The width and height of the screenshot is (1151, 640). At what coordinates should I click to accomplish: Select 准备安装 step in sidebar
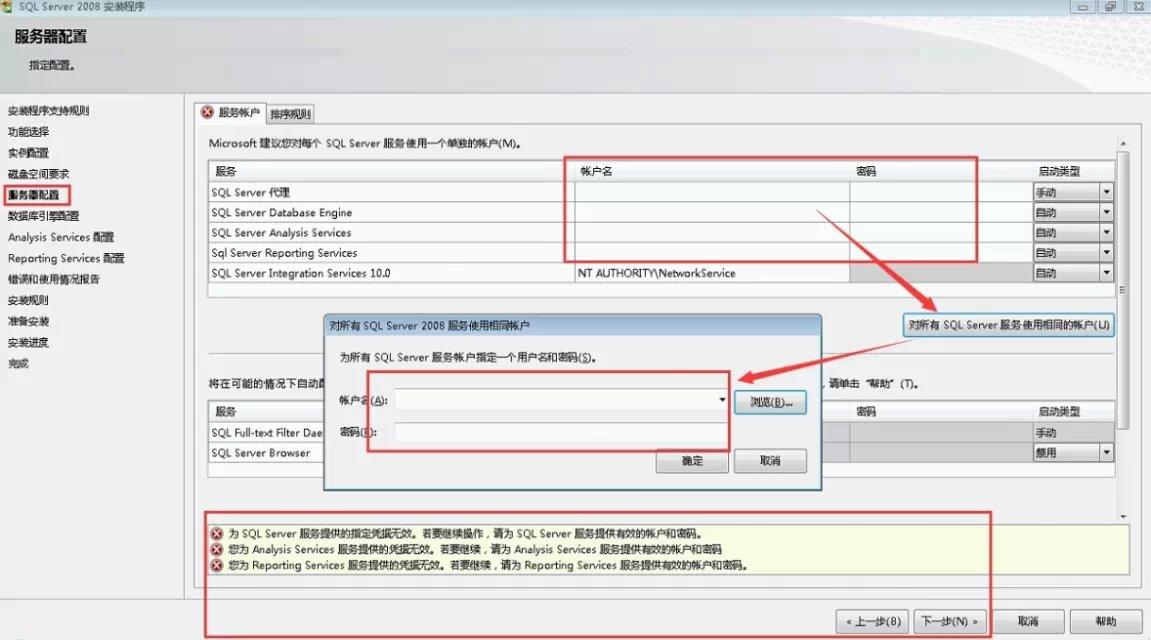[28, 321]
